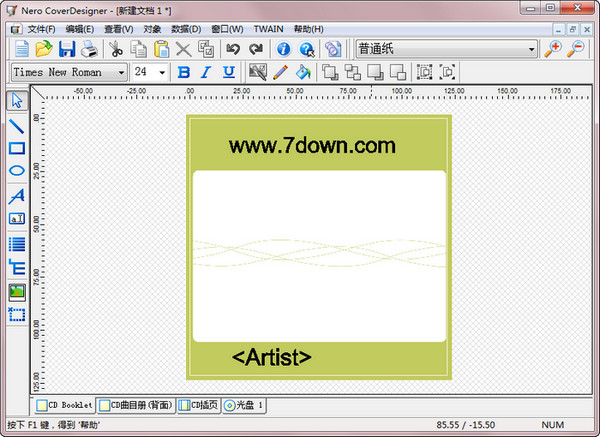Screen dimensions: 600x437
Task: Open object properties icon in toolbar
Action: coord(206,49)
